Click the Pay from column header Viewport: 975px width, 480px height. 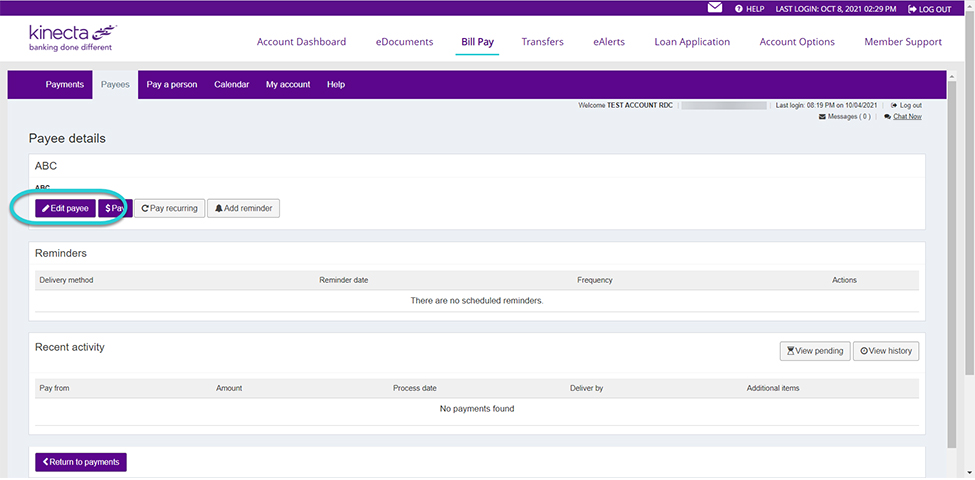(x=54, y=388)
